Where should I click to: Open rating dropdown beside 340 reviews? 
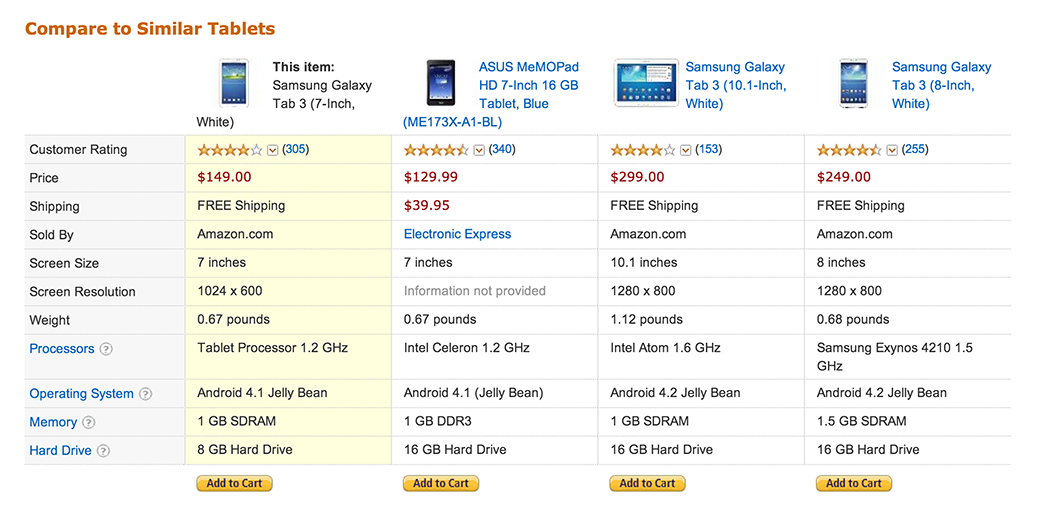[x=479, y=150]
